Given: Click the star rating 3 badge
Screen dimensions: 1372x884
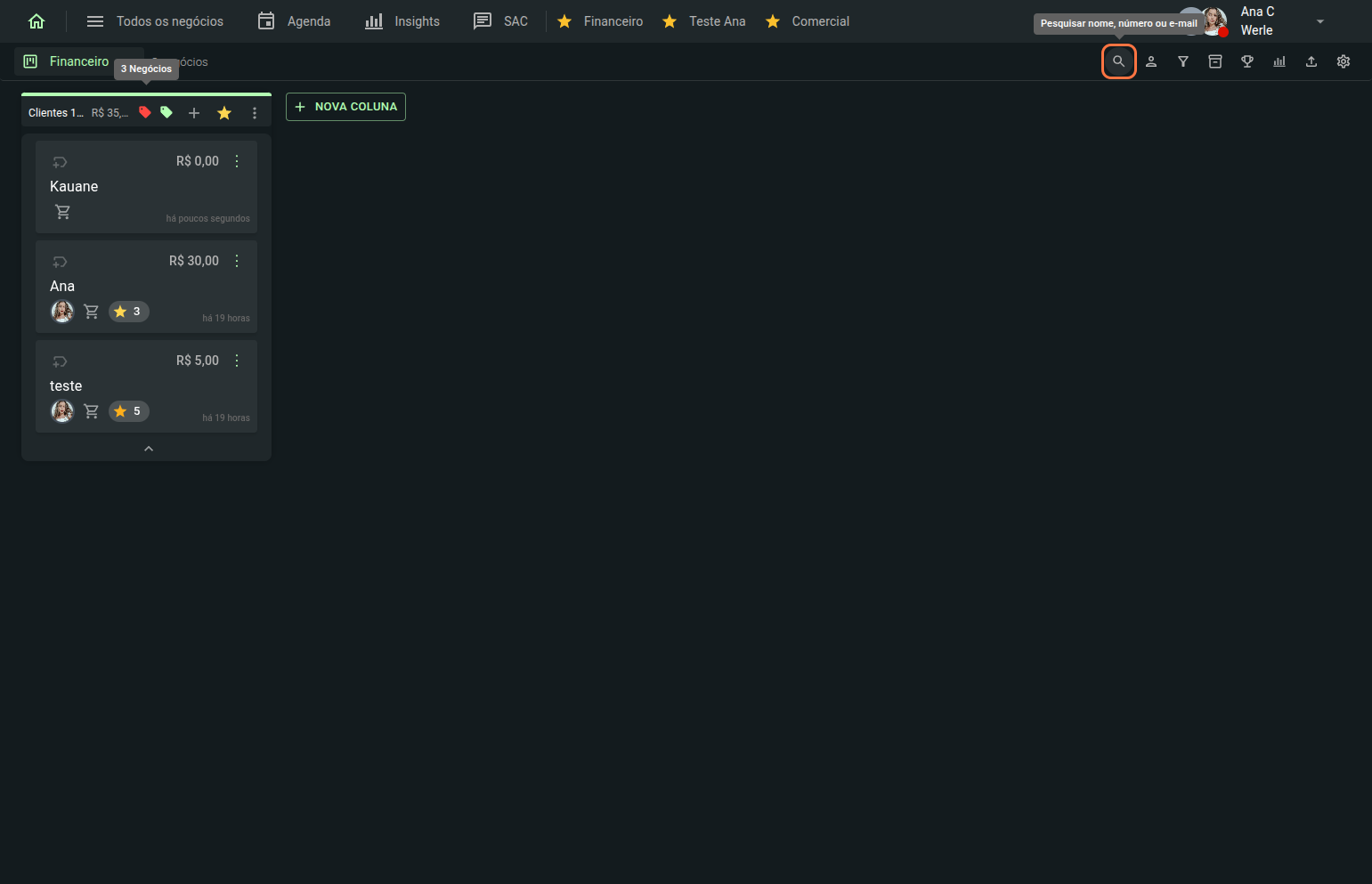Looking at the screenshot, I should 129,312.
